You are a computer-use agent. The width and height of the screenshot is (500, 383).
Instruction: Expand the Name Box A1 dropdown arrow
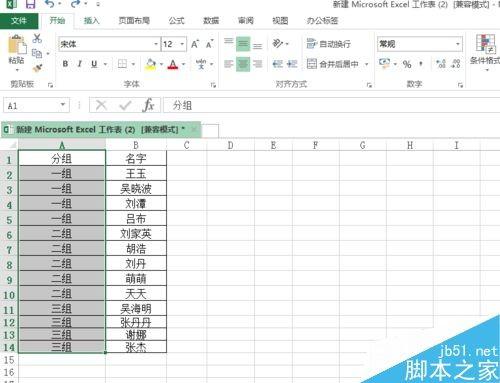click(62, 105)
